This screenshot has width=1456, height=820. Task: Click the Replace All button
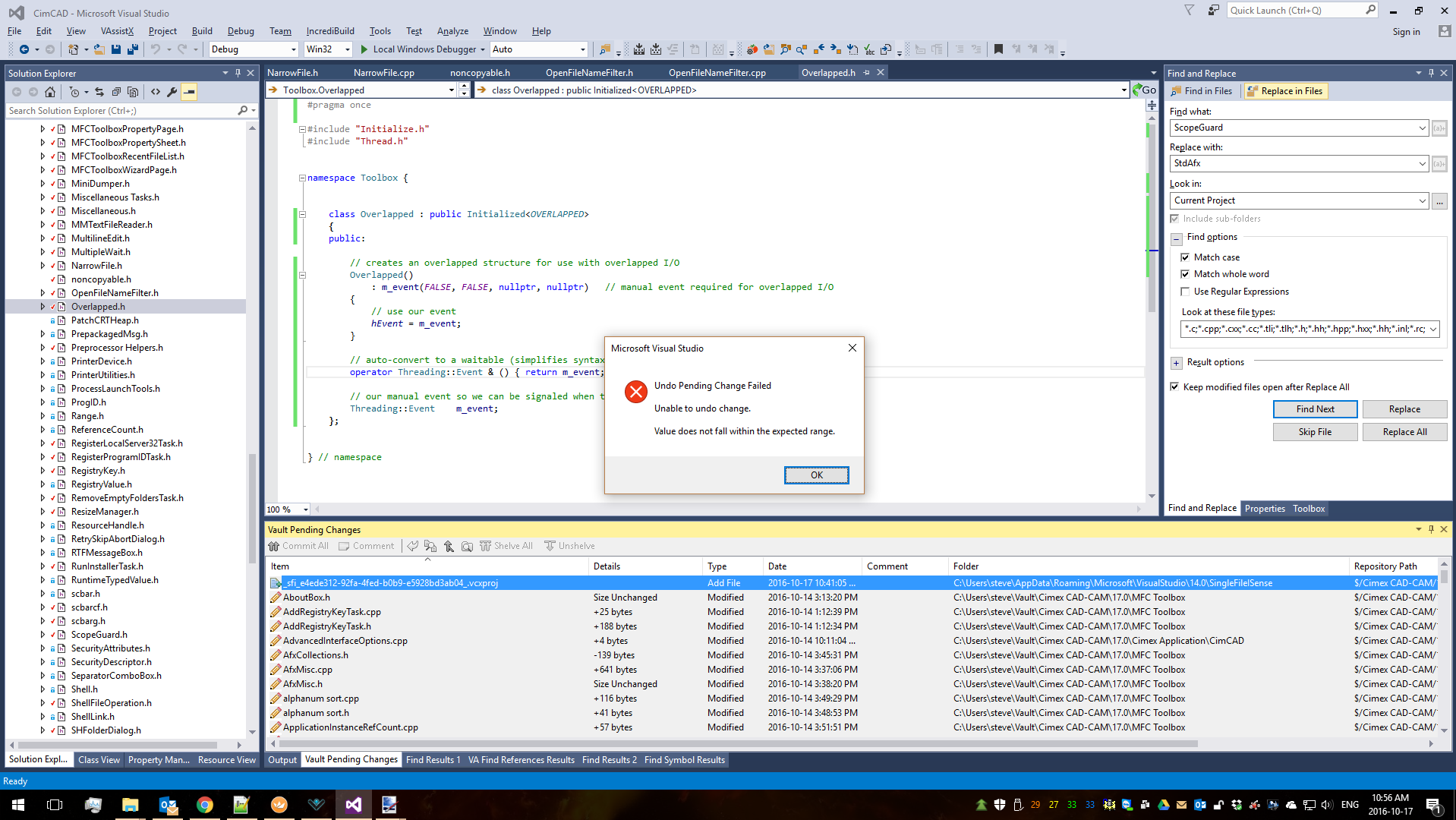(x=1404, y=432)
